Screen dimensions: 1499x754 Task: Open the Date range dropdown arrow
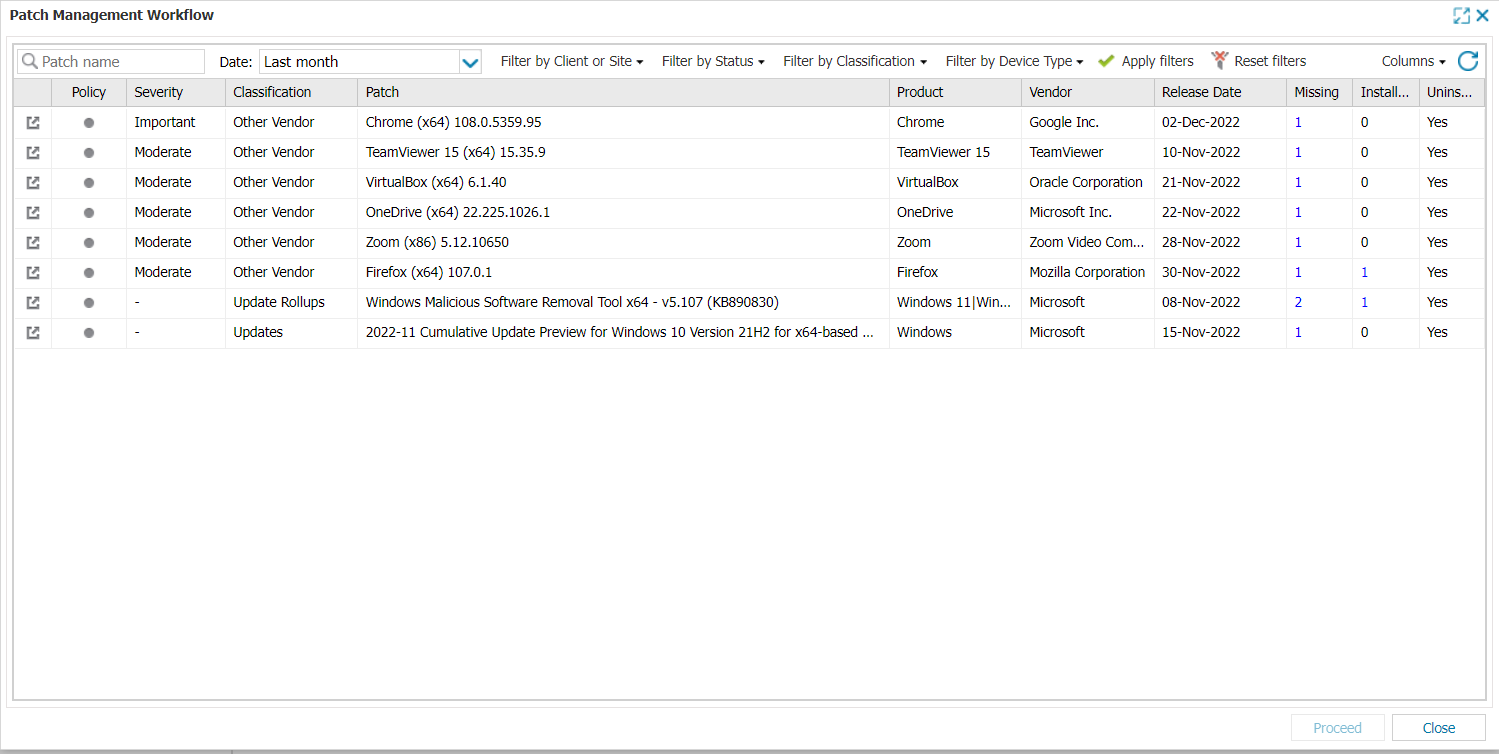click(x=470, y=62)
